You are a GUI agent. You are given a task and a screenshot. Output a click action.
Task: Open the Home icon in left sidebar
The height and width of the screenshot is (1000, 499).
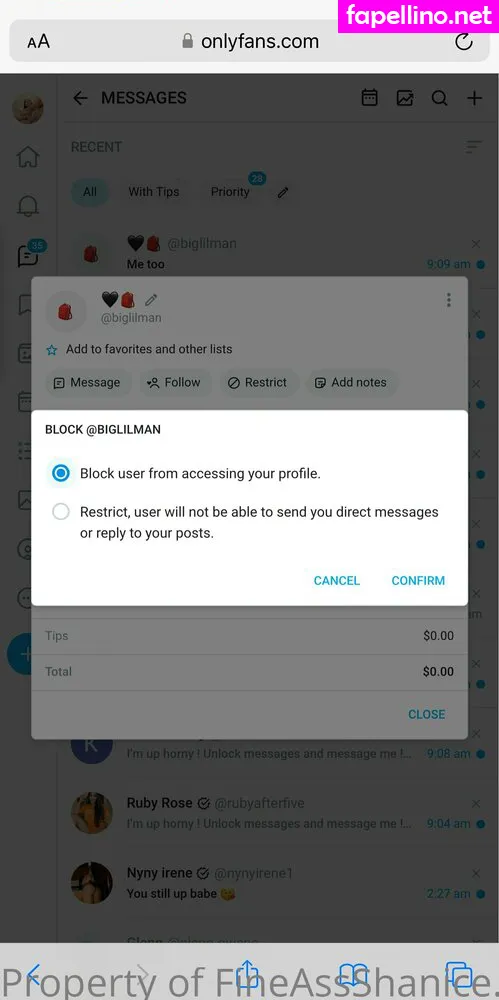(28, 157)
